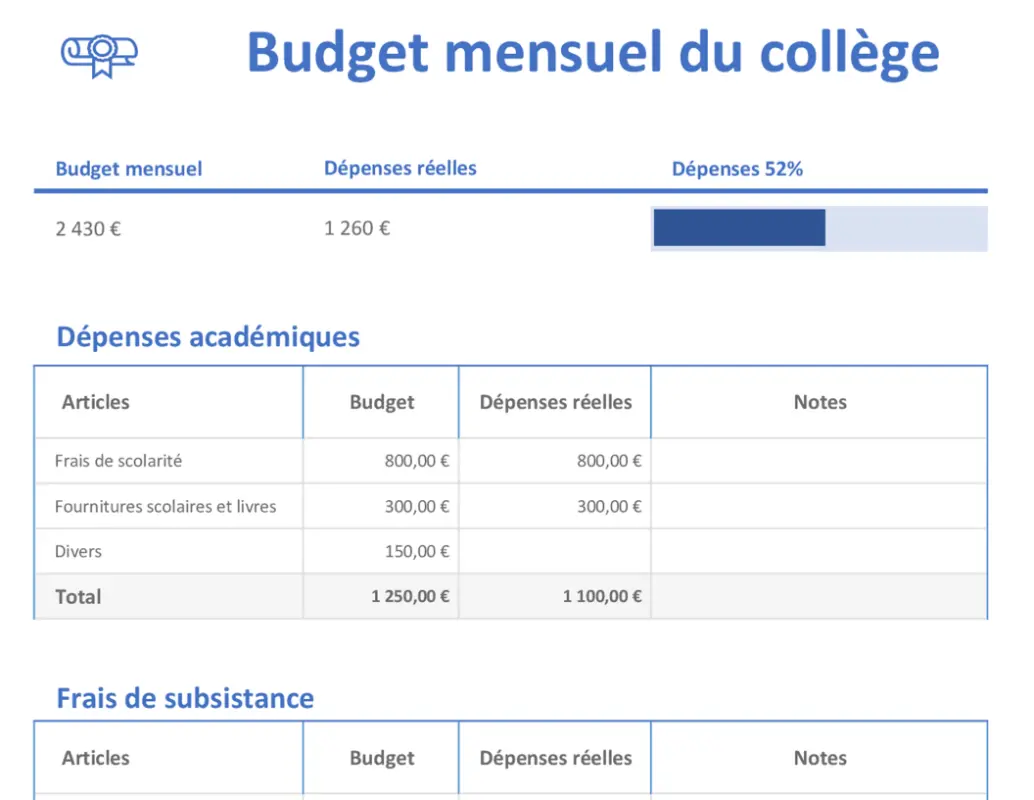Viewport: 1034px width, 800px height.
Task: Click the "Dépenses académiques" section heading
Action: [x=208, y=336]
